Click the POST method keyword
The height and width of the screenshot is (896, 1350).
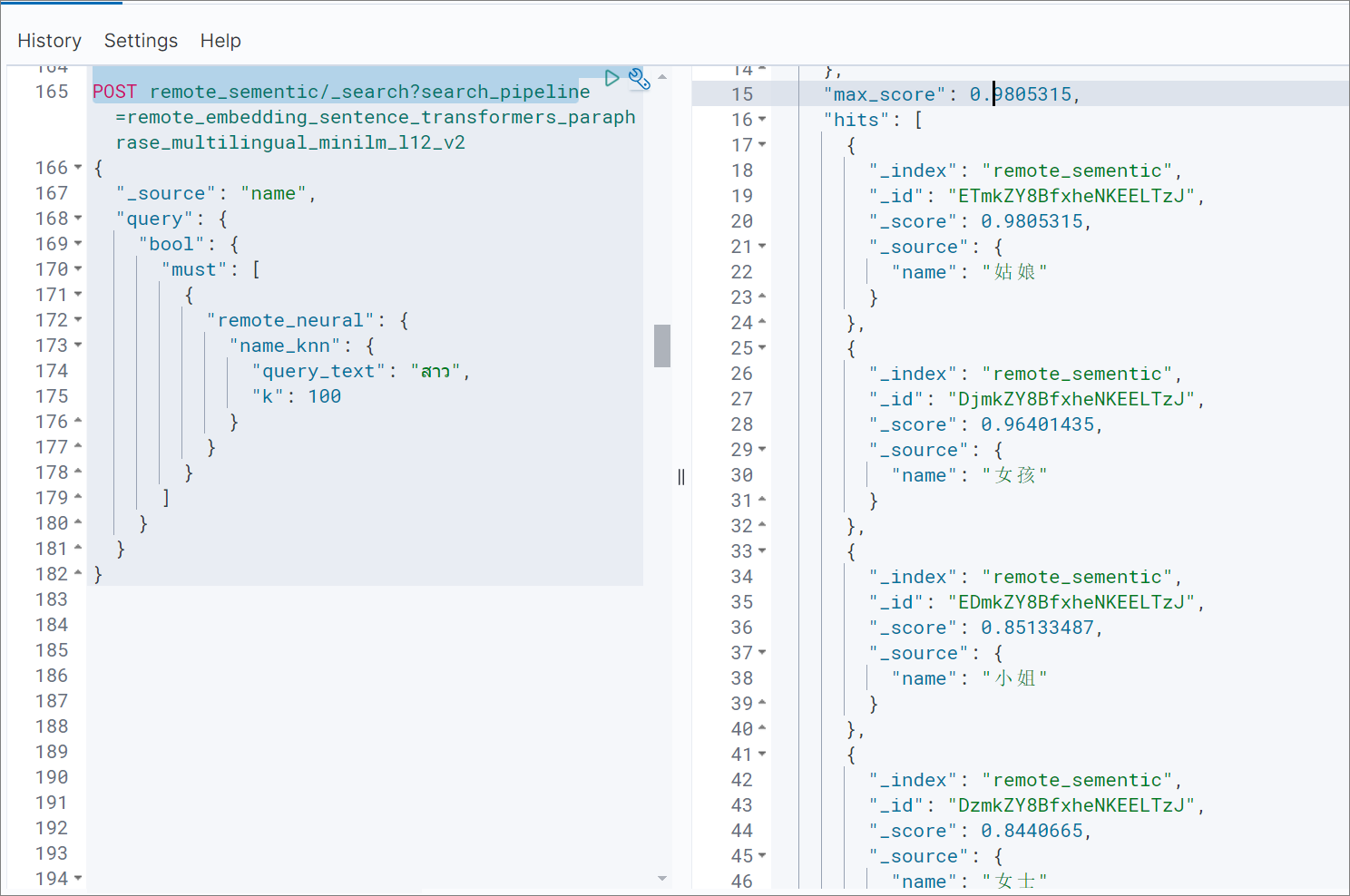click(115, 92)
